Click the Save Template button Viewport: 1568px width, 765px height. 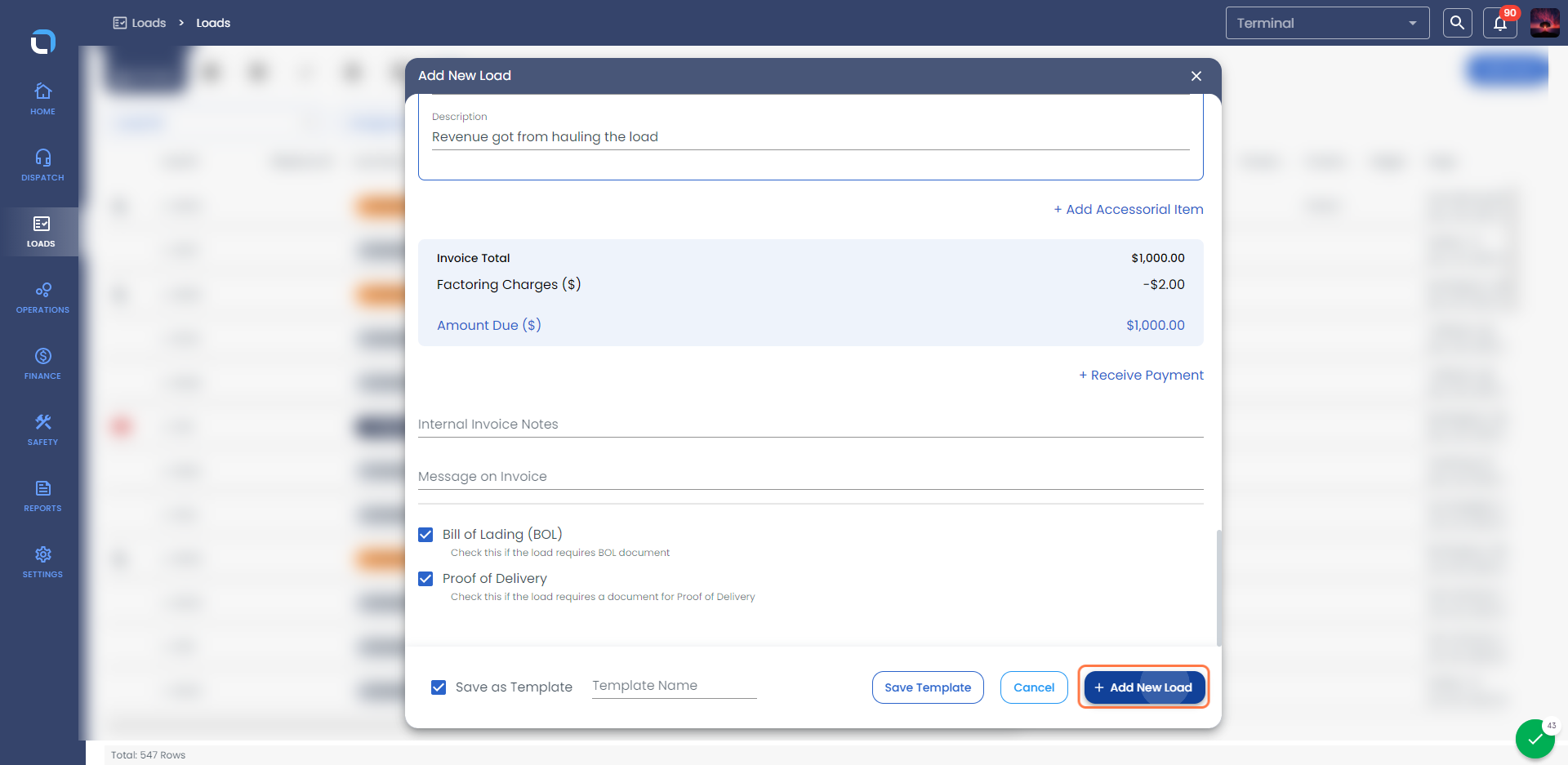click(x=928, y=687)
